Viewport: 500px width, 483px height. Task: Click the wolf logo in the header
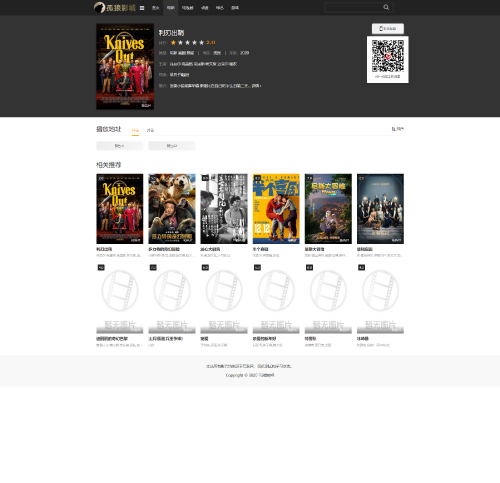(99, 7)
